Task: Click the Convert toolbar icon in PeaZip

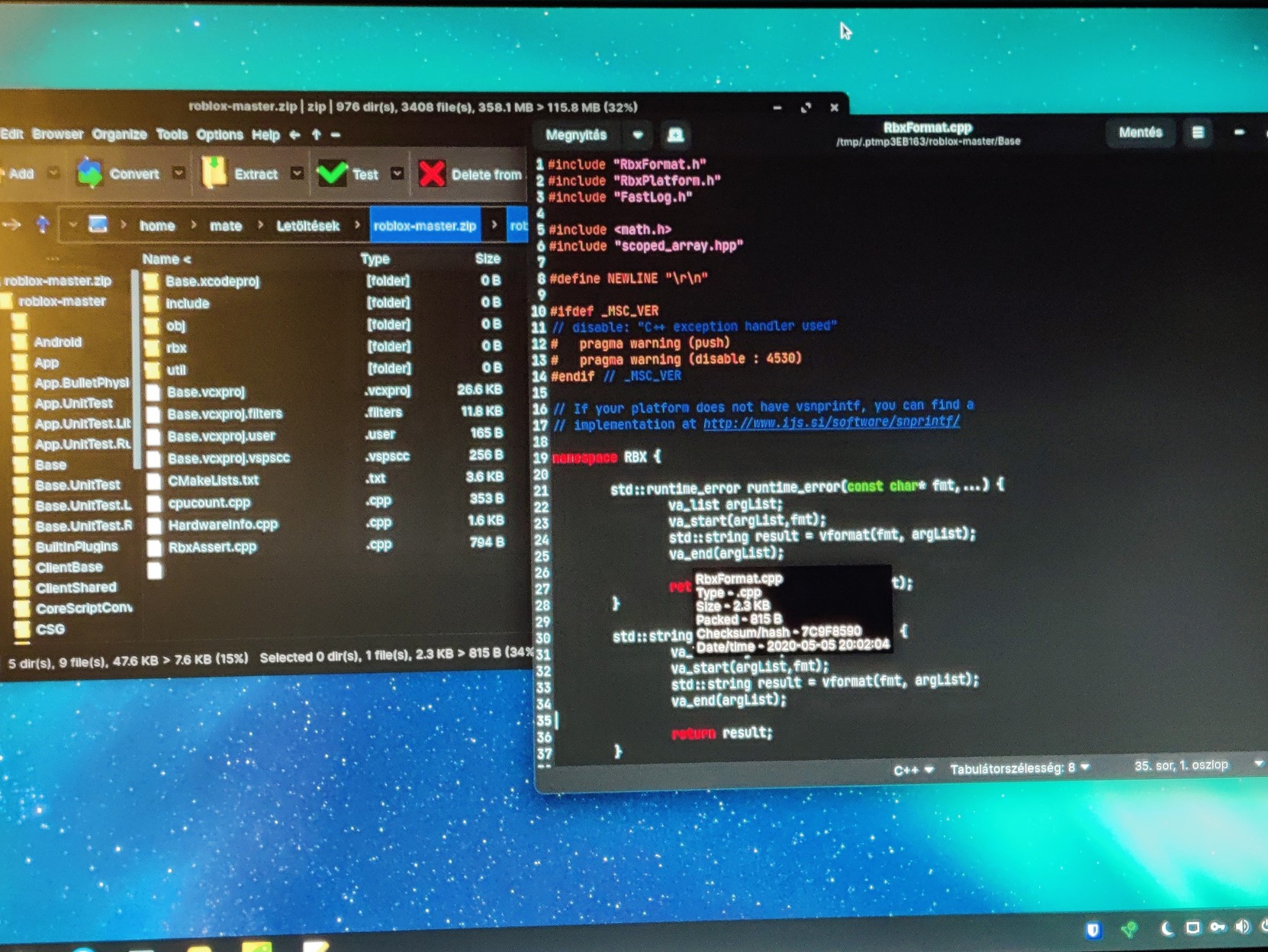Action: [x=89, y=173]
